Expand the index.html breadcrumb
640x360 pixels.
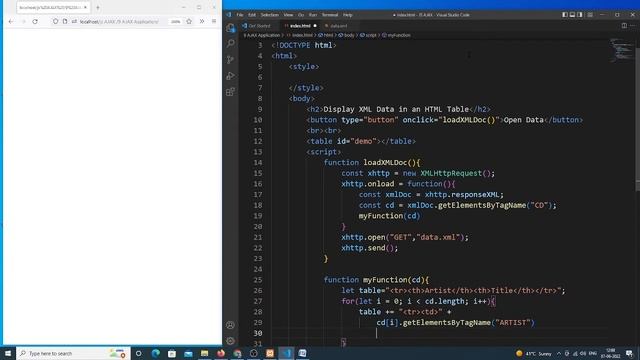300,35
